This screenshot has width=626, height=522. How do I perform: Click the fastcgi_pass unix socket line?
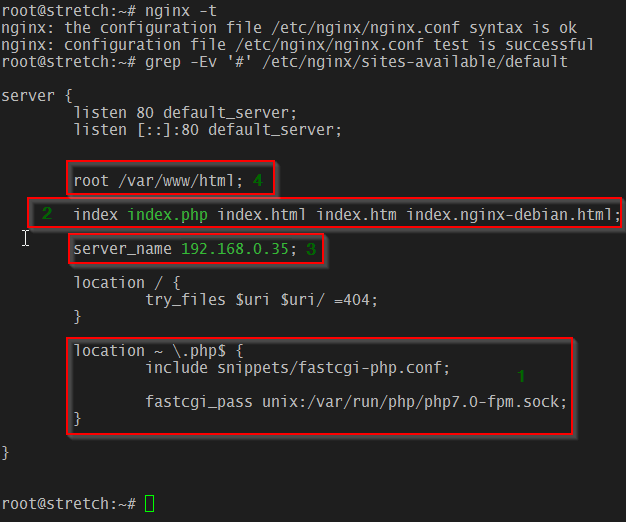(356, 402)
